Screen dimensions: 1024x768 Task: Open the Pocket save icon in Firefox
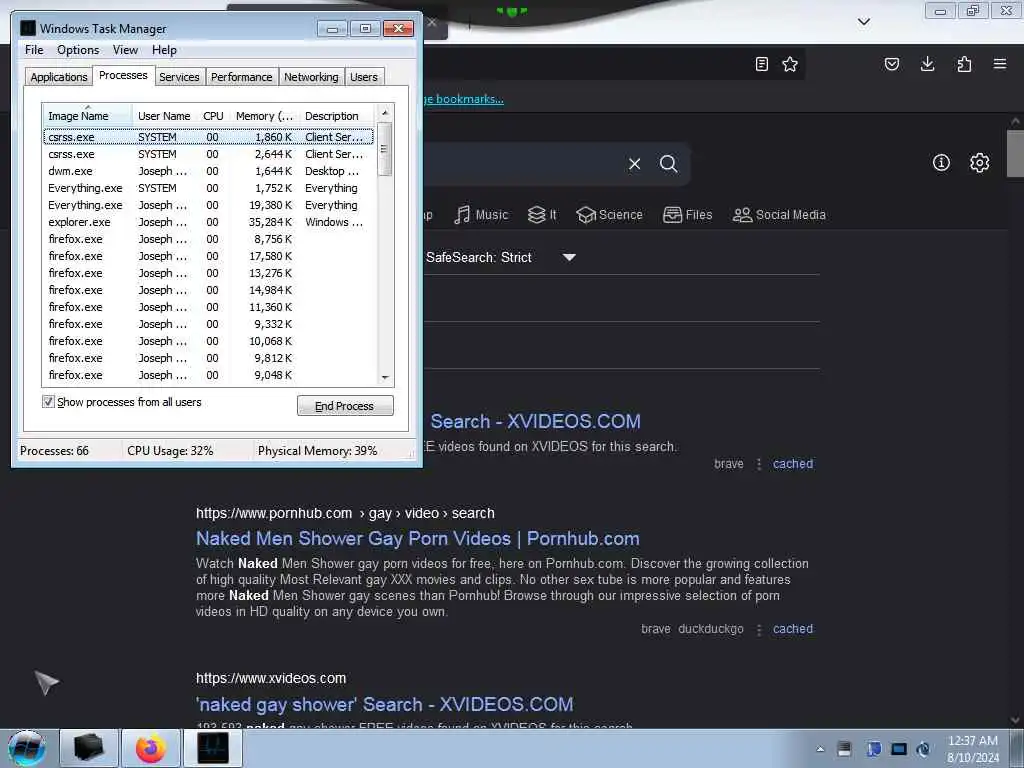(892, 64)
